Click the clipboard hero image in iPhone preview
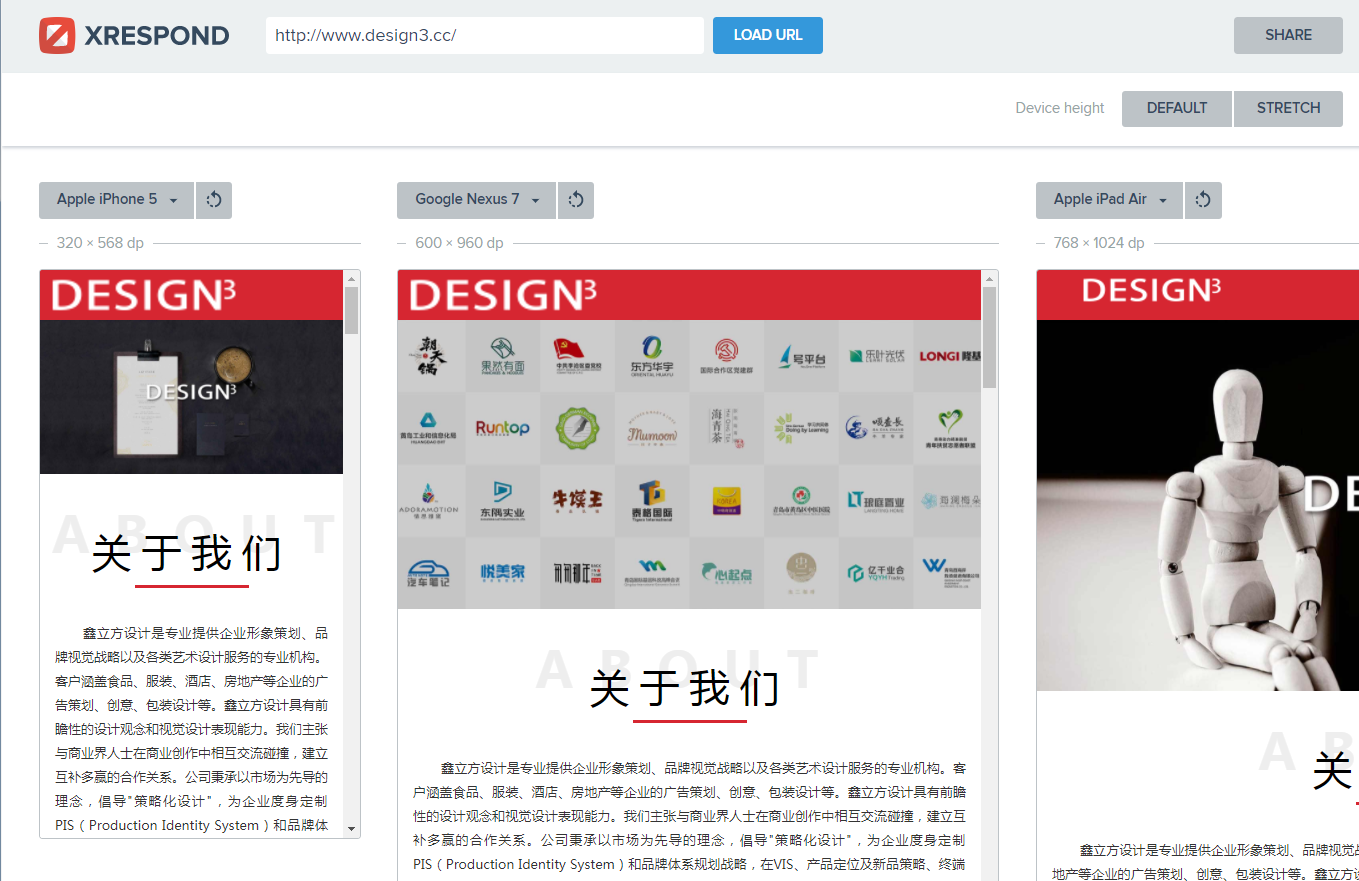 click(191, 397)
